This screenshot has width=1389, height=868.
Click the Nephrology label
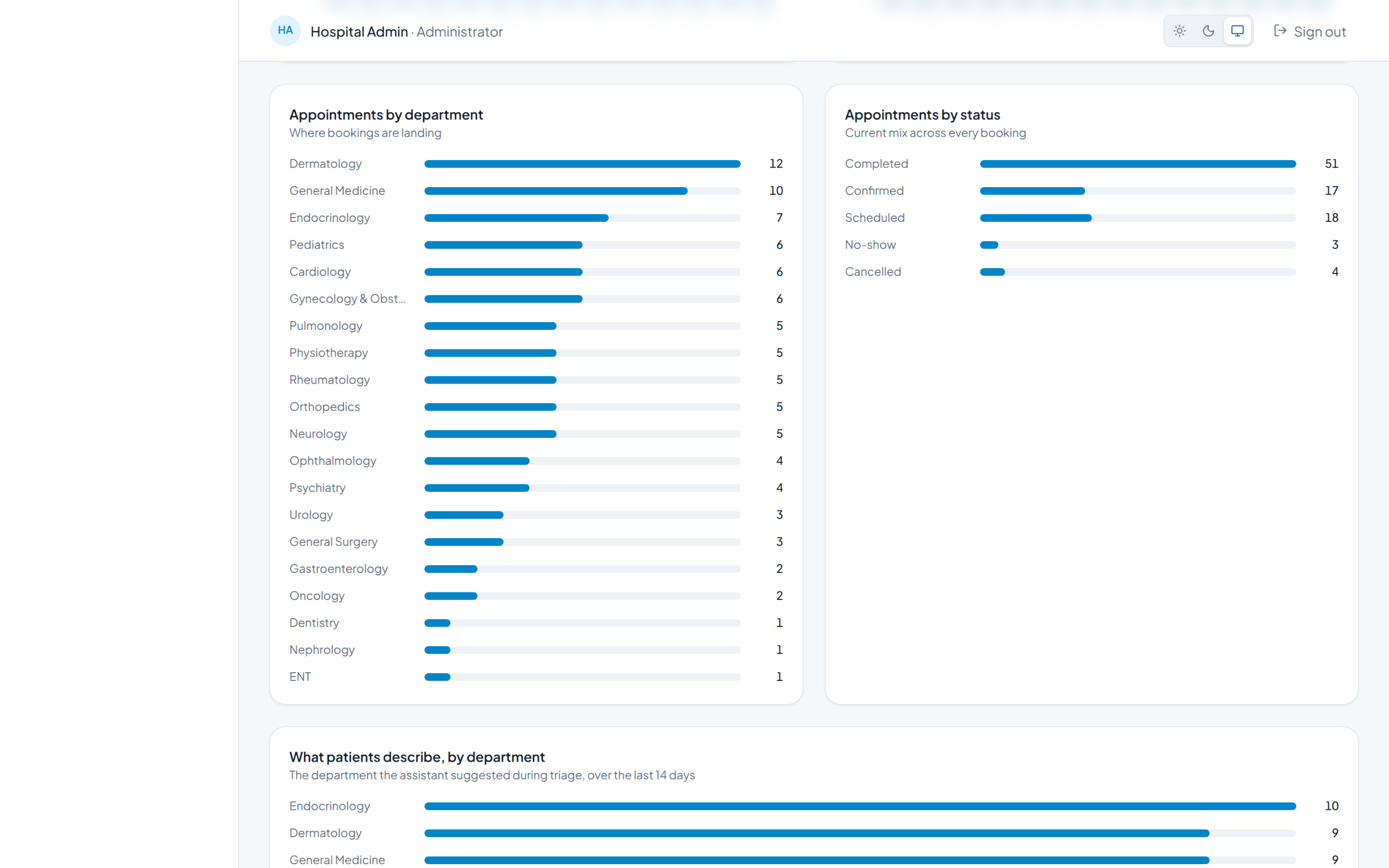(x=322, y=649)
